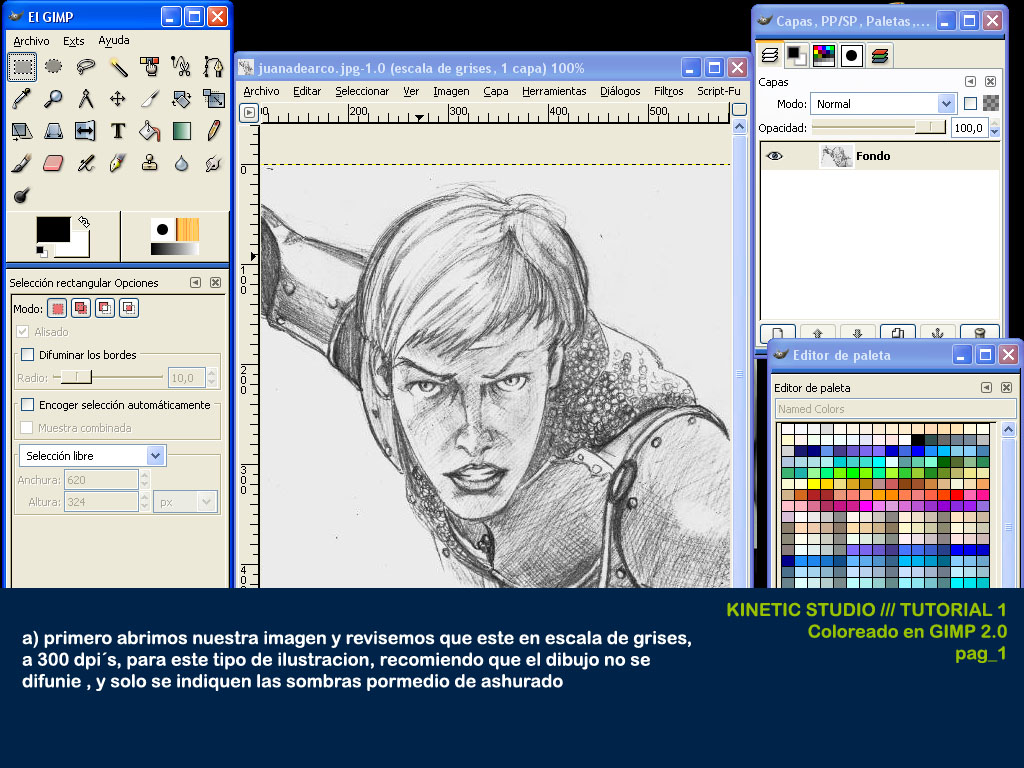Choose Subtract from selection mode button

point(105,308)
